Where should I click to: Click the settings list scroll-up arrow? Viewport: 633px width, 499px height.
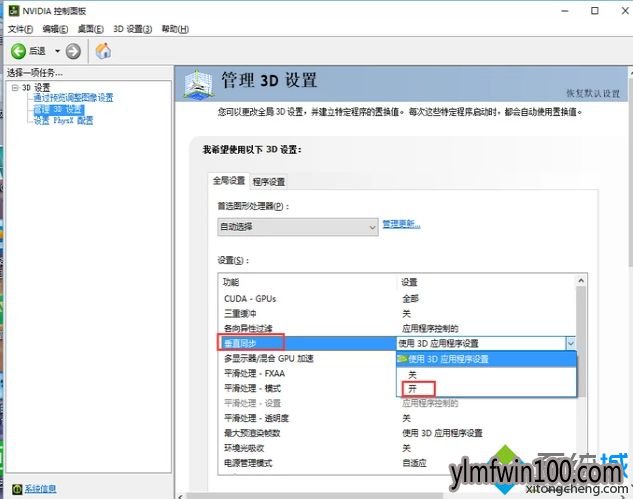(581, 280)
